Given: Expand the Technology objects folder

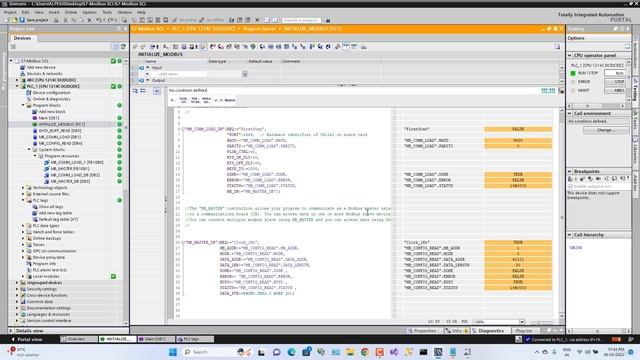Looking at the screenshot, I should click(23, 188).
